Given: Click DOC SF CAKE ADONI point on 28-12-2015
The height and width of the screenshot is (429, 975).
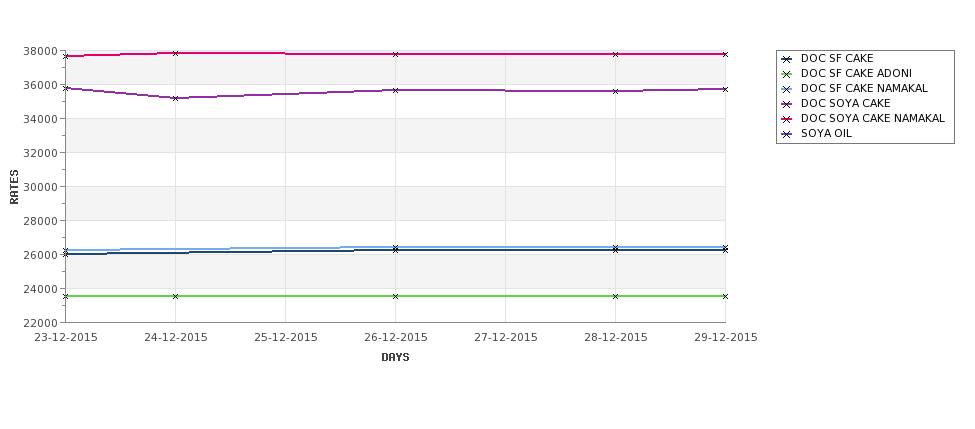Looking at the screenshot, I should coord(616,297).
